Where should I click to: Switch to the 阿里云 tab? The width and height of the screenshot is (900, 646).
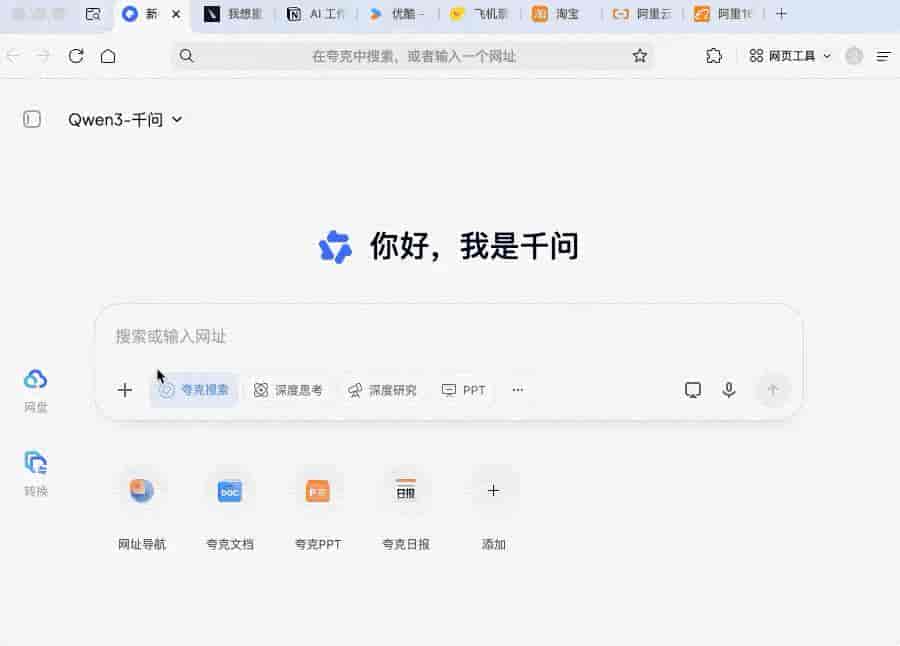(x=643, y=14)
